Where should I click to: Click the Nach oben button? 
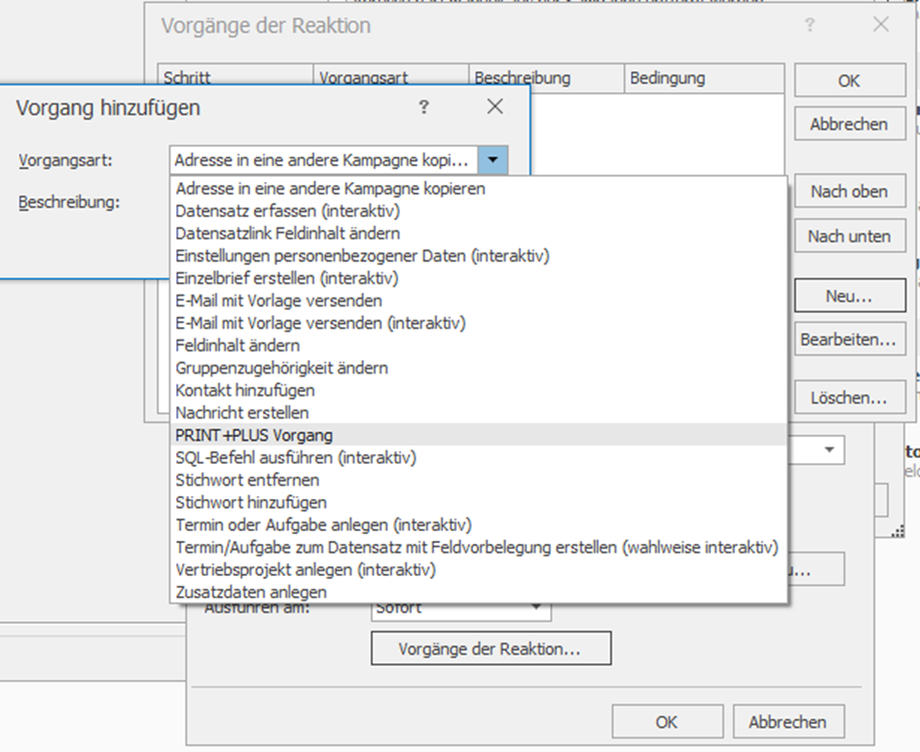pos(849,191)
